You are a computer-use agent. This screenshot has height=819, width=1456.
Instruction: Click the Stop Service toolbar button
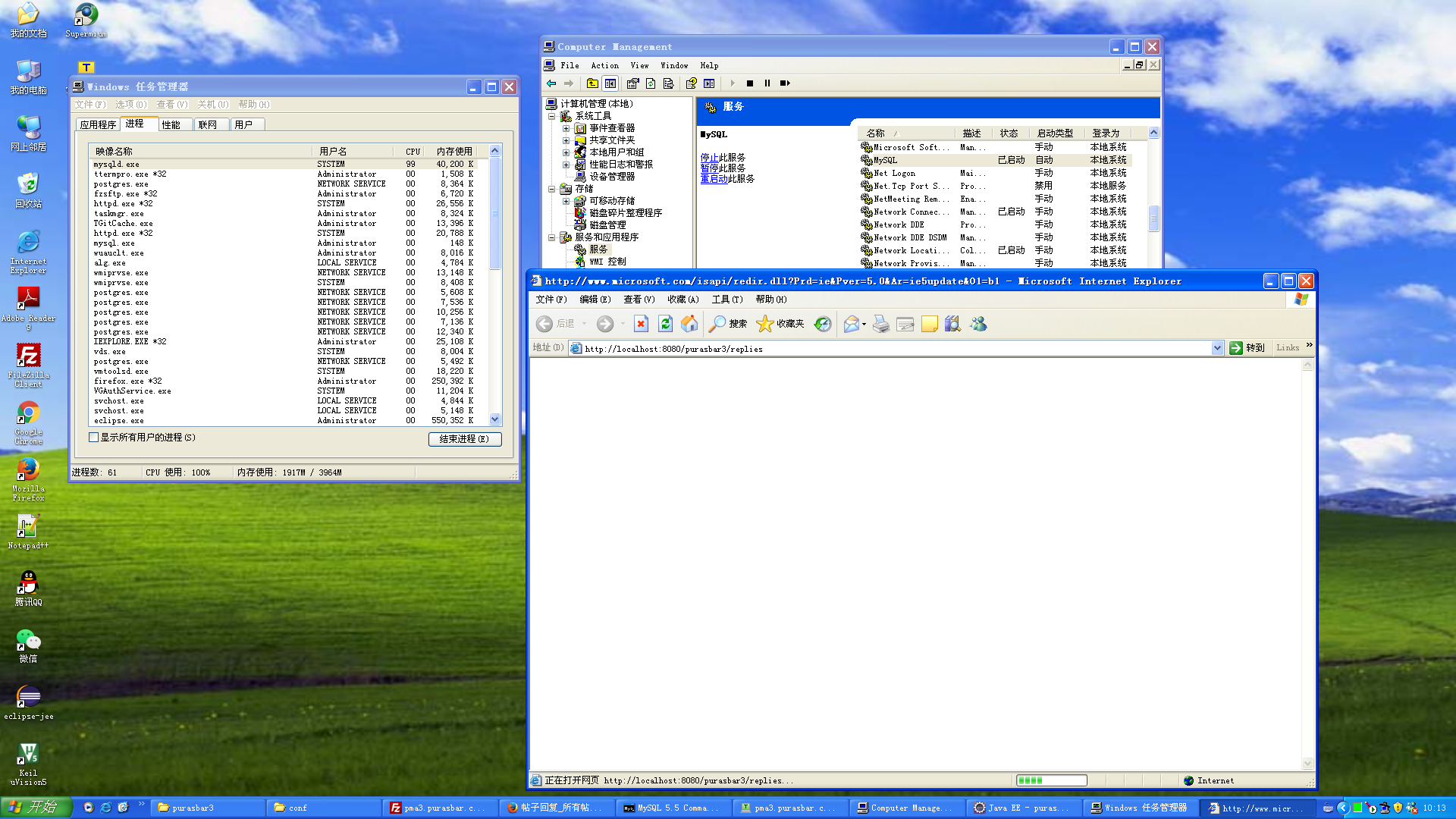pyautogui.click(x=750, y=83)
